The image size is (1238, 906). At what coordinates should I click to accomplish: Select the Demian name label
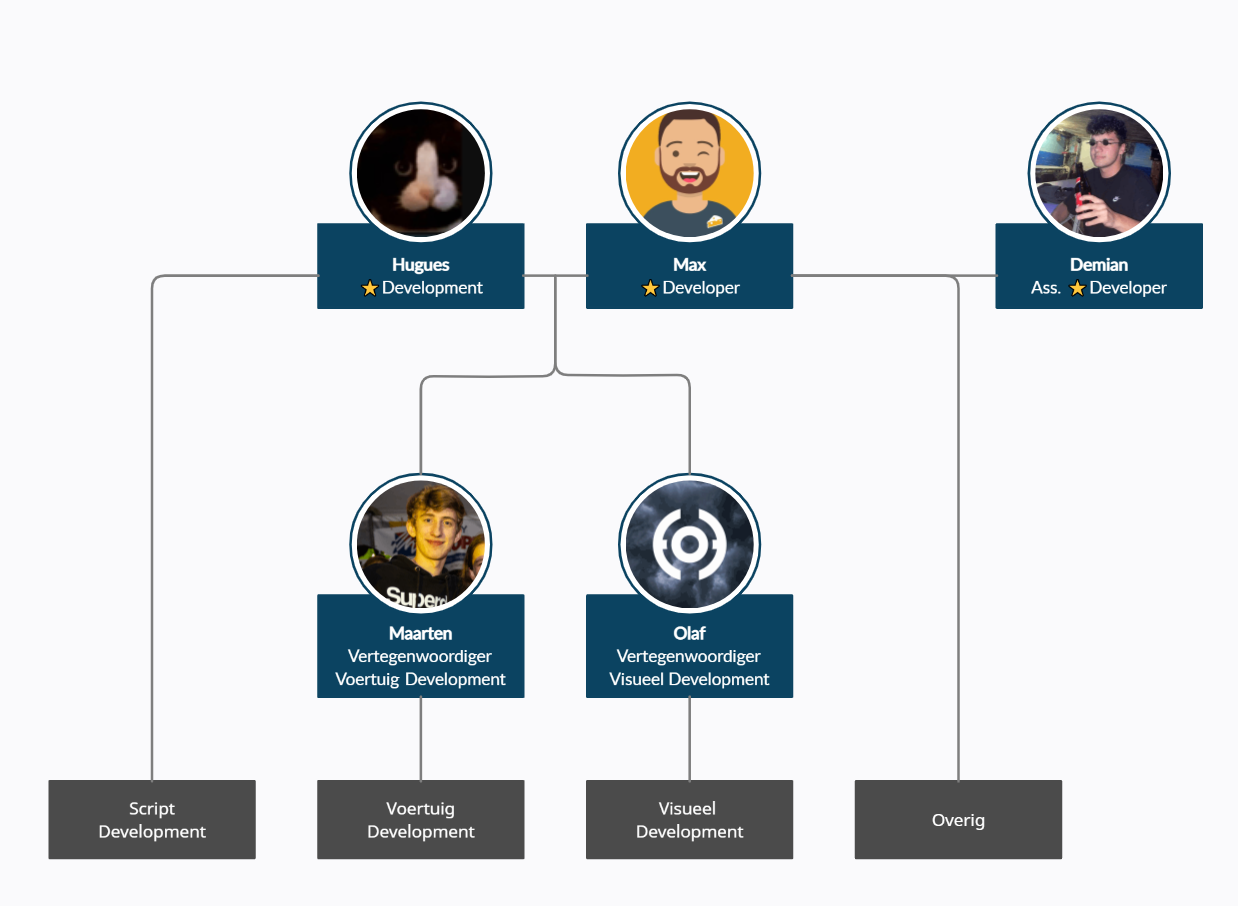click(x=1098, y=265)
